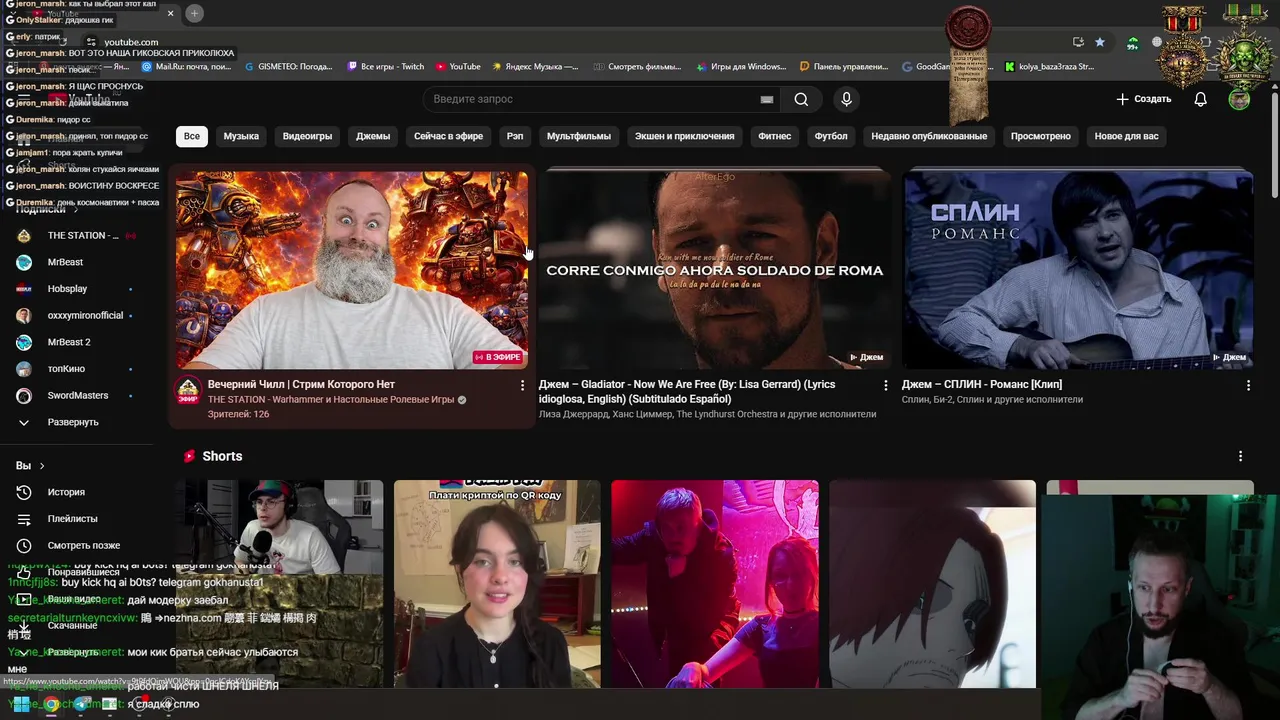Open options menu for Вечерний Чилл video
The width and height of the screenshot is (1280, 720).
tap(522, 385)
